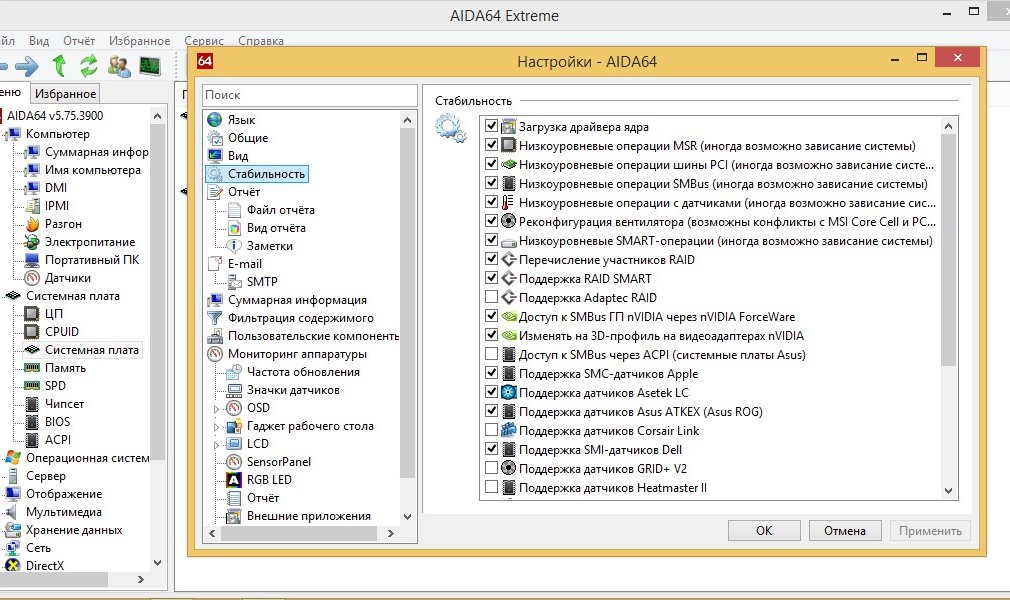Select Суммарная информация in settings tree
The image size is (1010, 600).
point(297,300)
